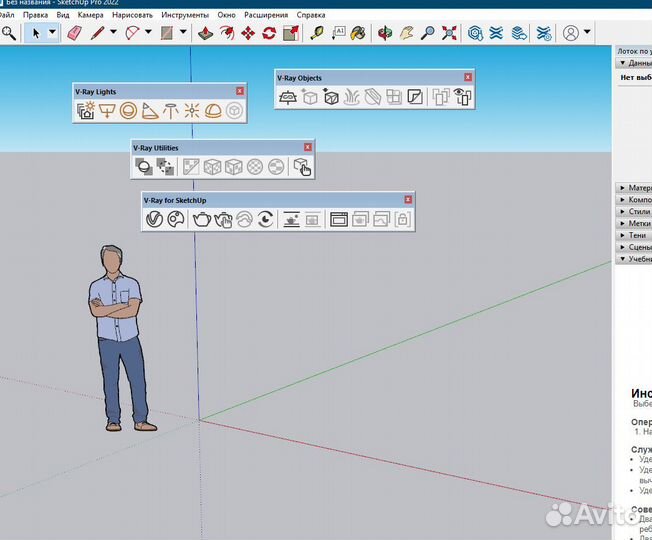Select the red Move tool
652x540 pixels.
click(x=248, y=33)
